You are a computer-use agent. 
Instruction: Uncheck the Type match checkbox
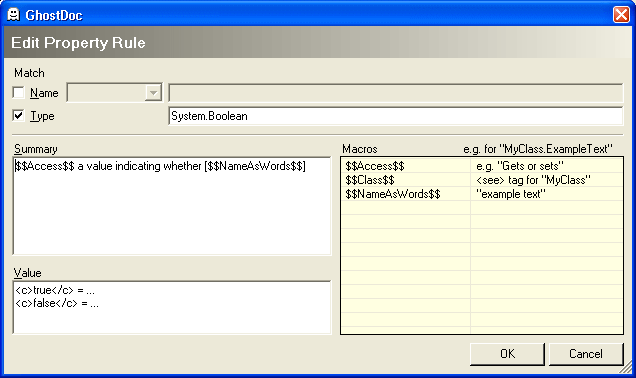pyautogui.click(x=18, y=116)
